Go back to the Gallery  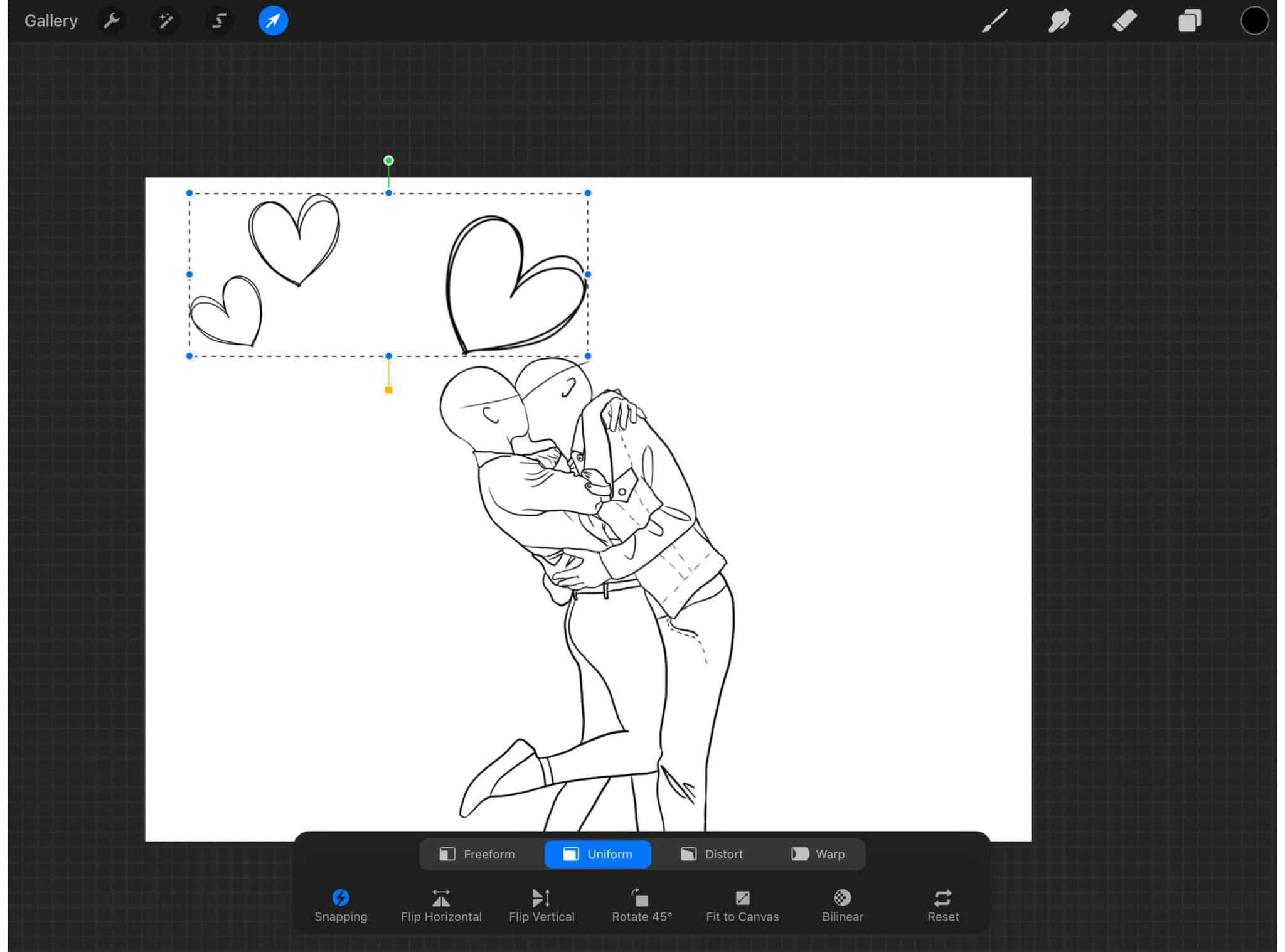[x=51, y=21]
